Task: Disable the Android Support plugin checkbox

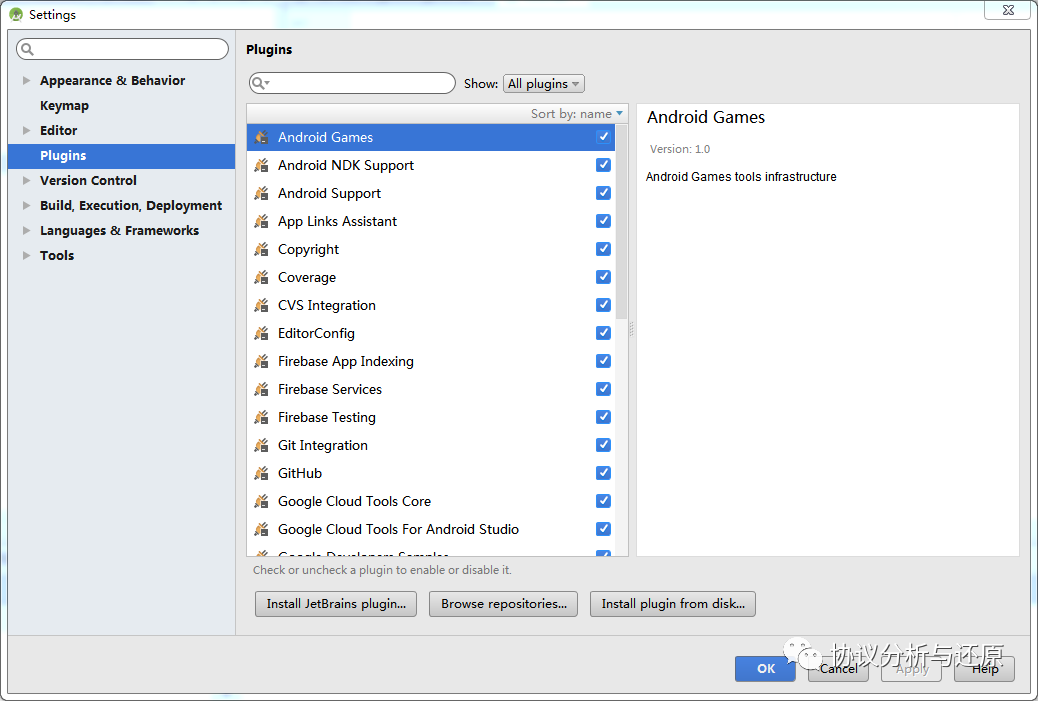Action: [603, 193]
